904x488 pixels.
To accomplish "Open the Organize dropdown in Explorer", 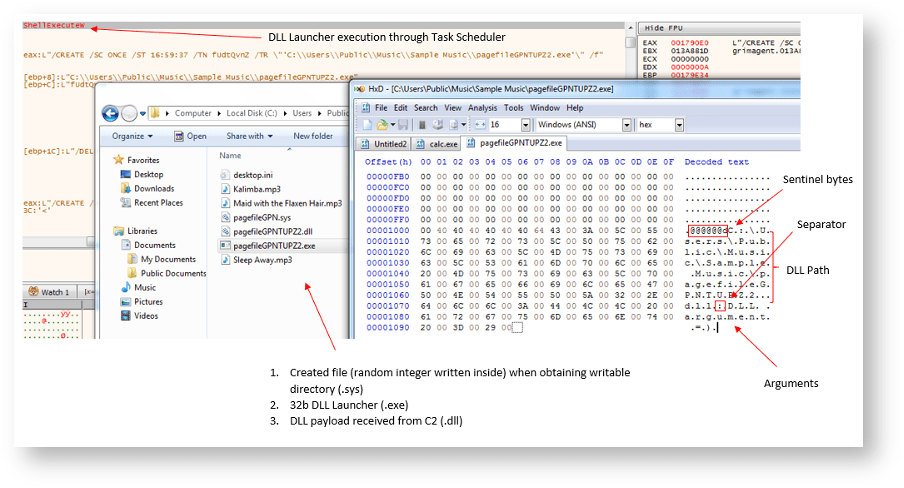I will 133,136.
